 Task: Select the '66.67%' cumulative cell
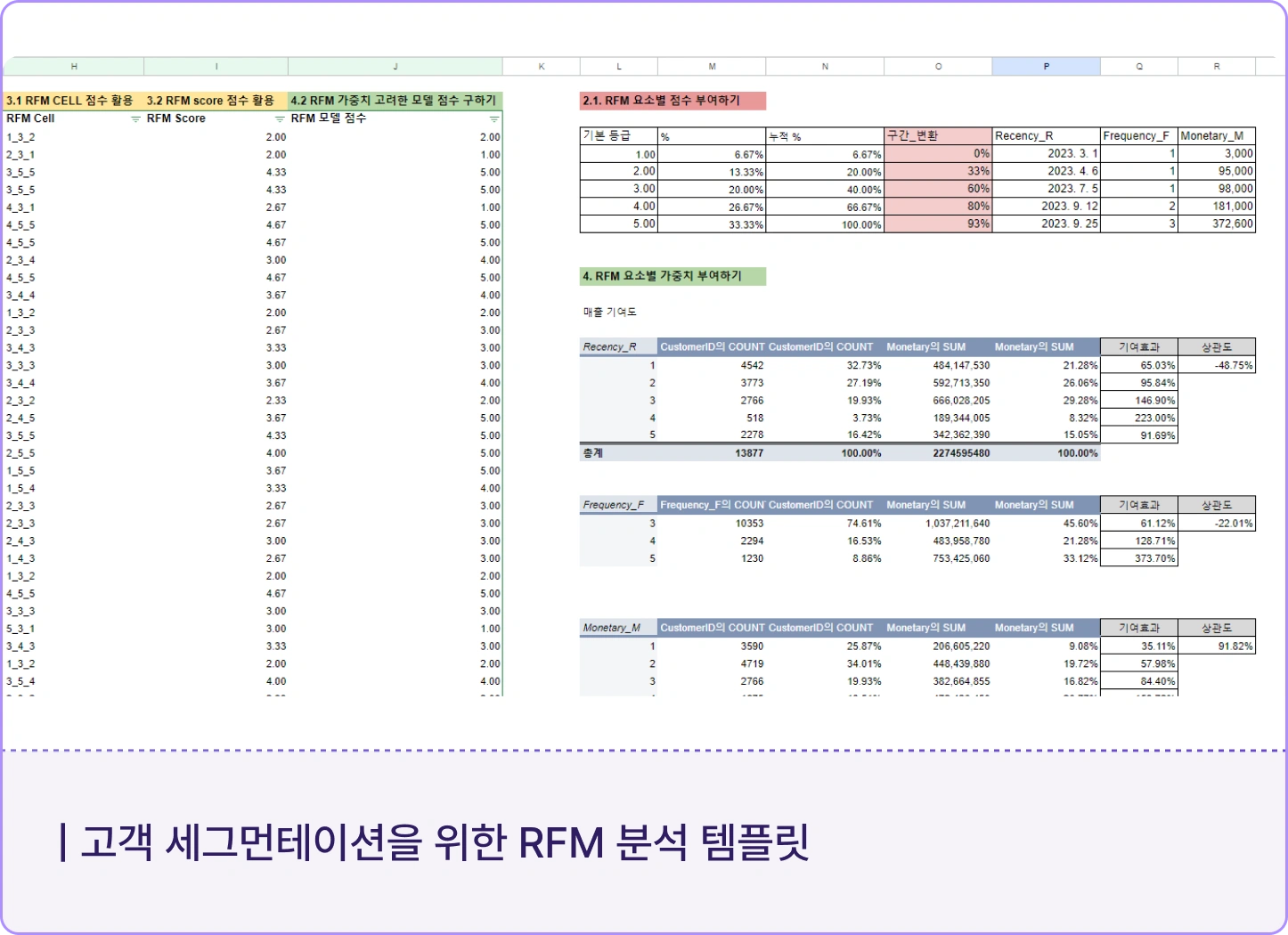tap(825, 207)
